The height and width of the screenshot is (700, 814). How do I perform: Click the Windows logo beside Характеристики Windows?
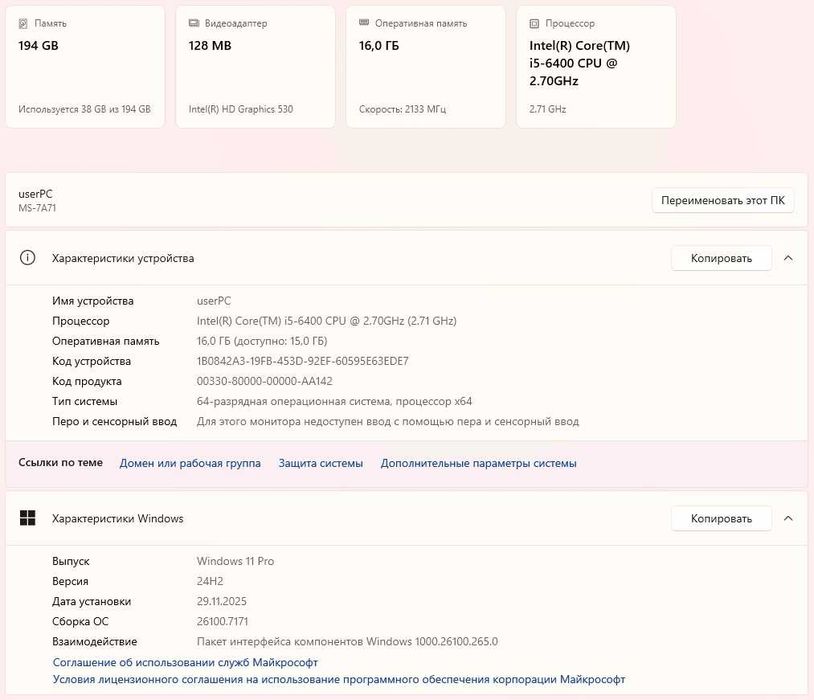pyautogui.click(x=28, y=518)
